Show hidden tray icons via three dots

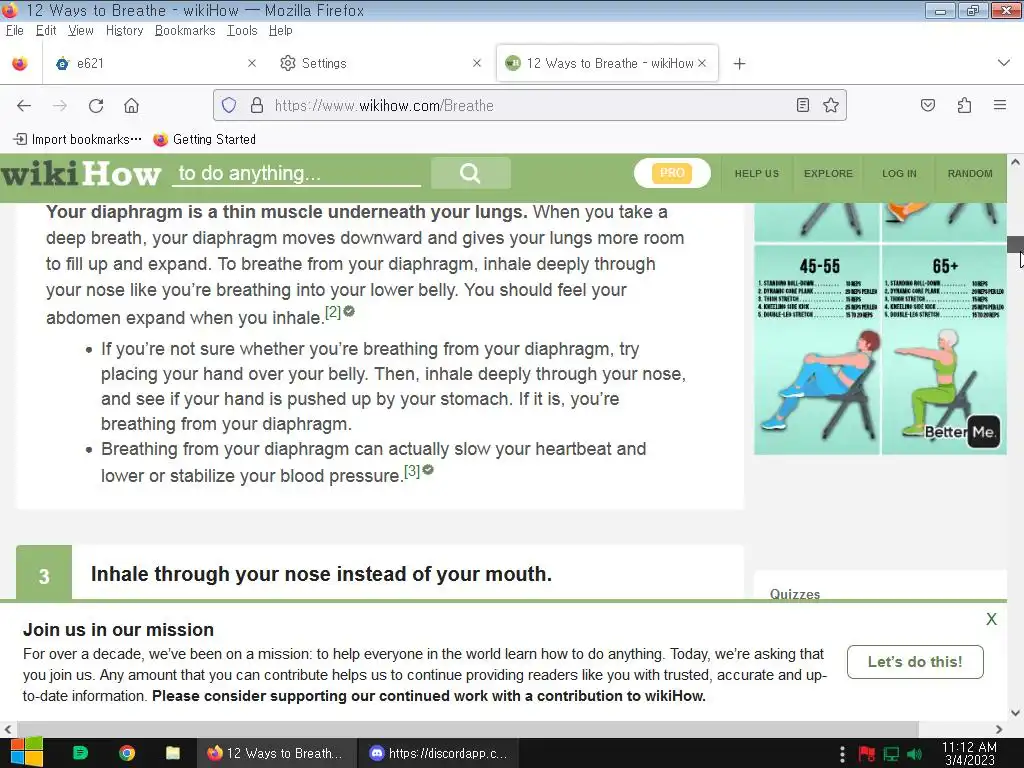pos(842,754)
